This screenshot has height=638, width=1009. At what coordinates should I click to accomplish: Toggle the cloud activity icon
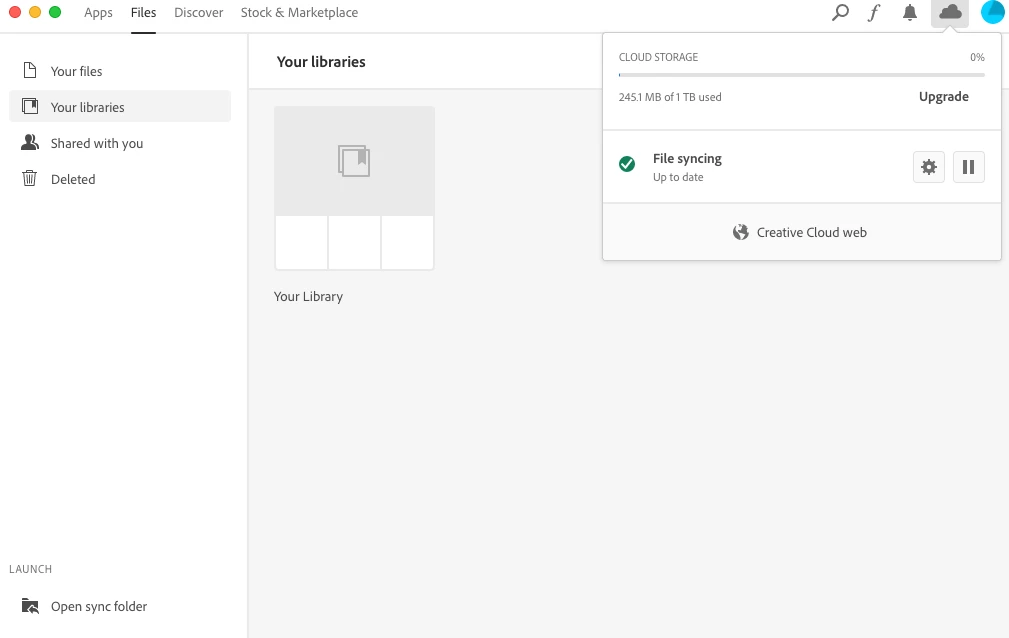click(950, 12)
